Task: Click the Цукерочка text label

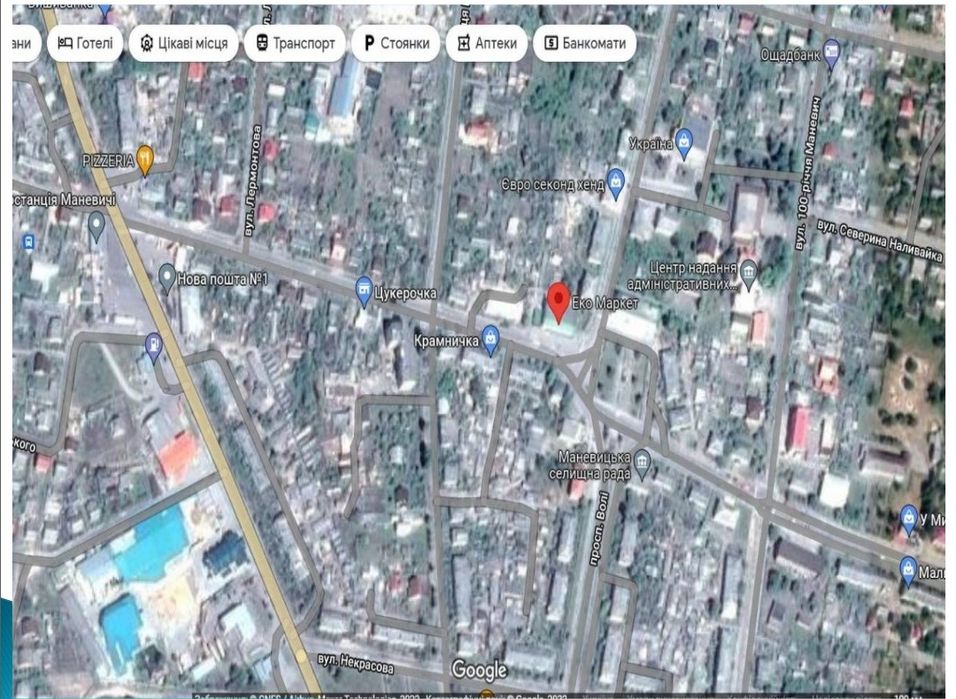Action: tap(405, 293)
